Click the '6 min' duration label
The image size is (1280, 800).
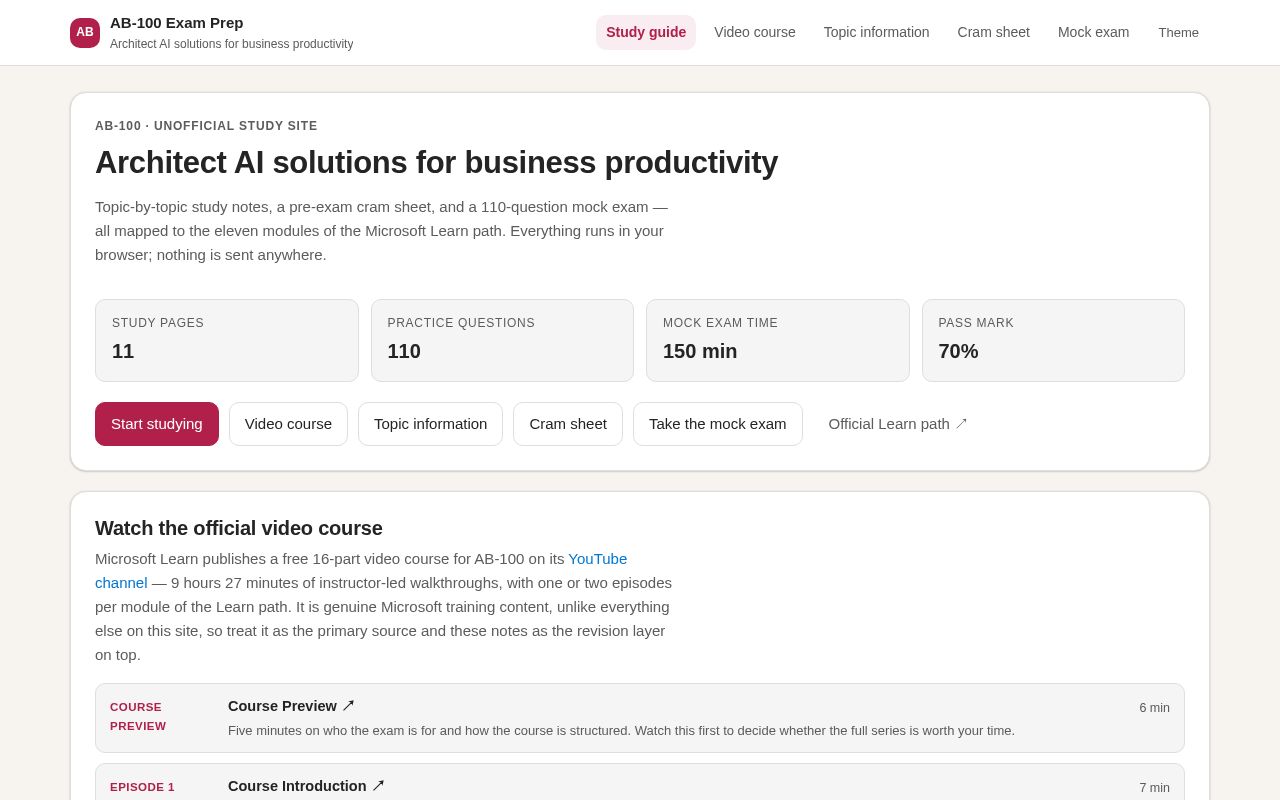click(1154, 708)
